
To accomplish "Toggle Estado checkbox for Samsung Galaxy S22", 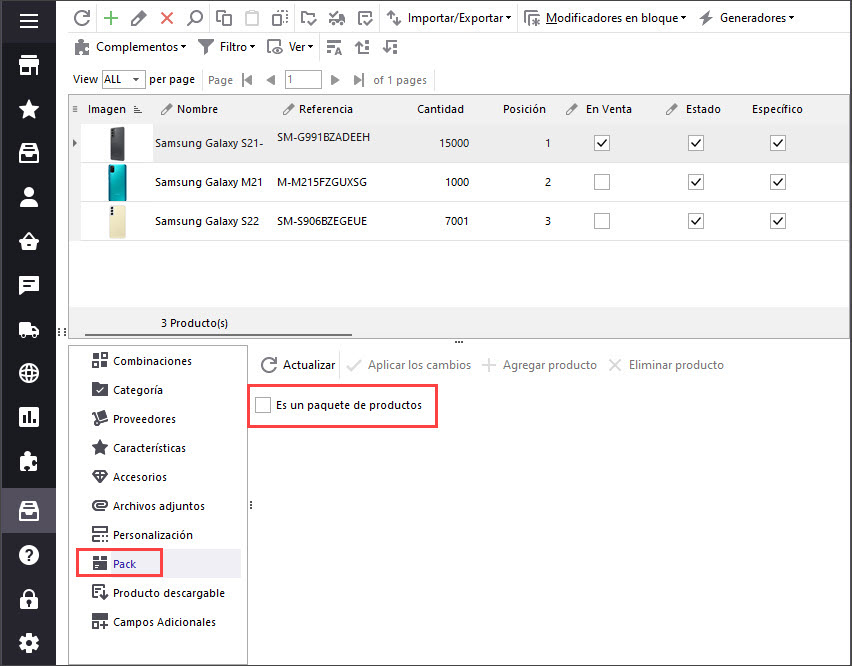I will 696,221.
